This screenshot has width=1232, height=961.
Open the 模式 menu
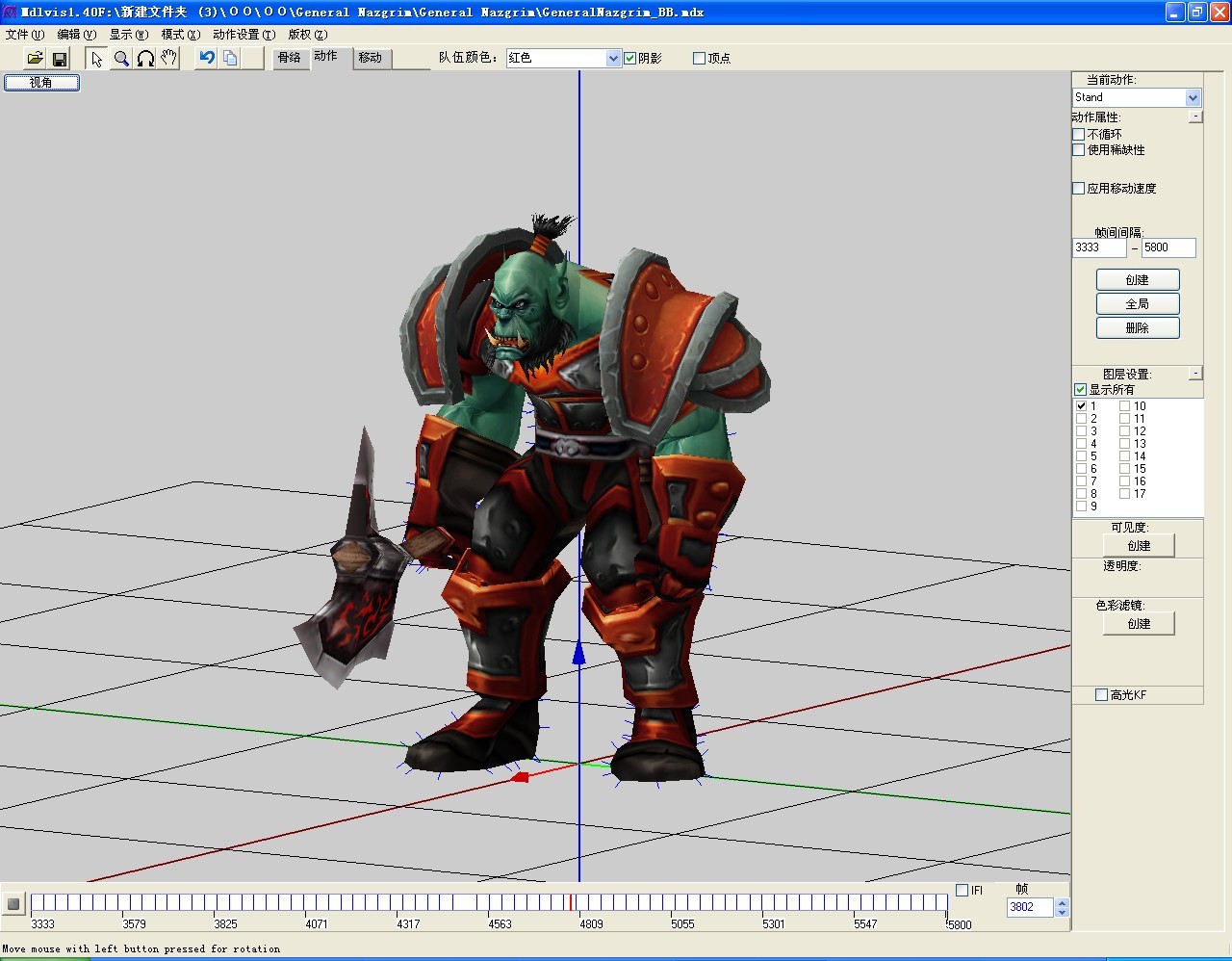point(181,35)
